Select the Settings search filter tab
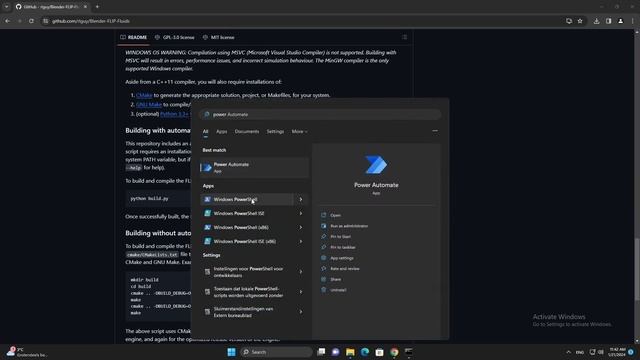 [275, 131]
